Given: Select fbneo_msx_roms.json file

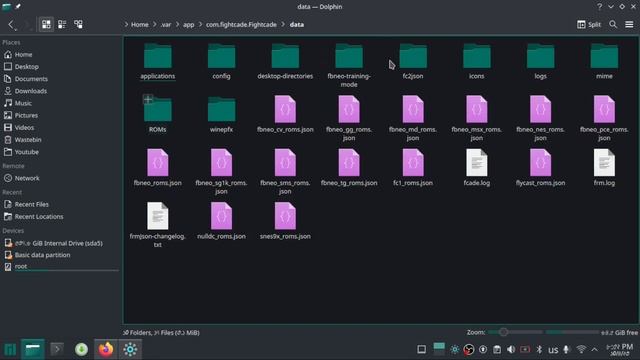Looking at the screenshot, I should coord(476,118).
